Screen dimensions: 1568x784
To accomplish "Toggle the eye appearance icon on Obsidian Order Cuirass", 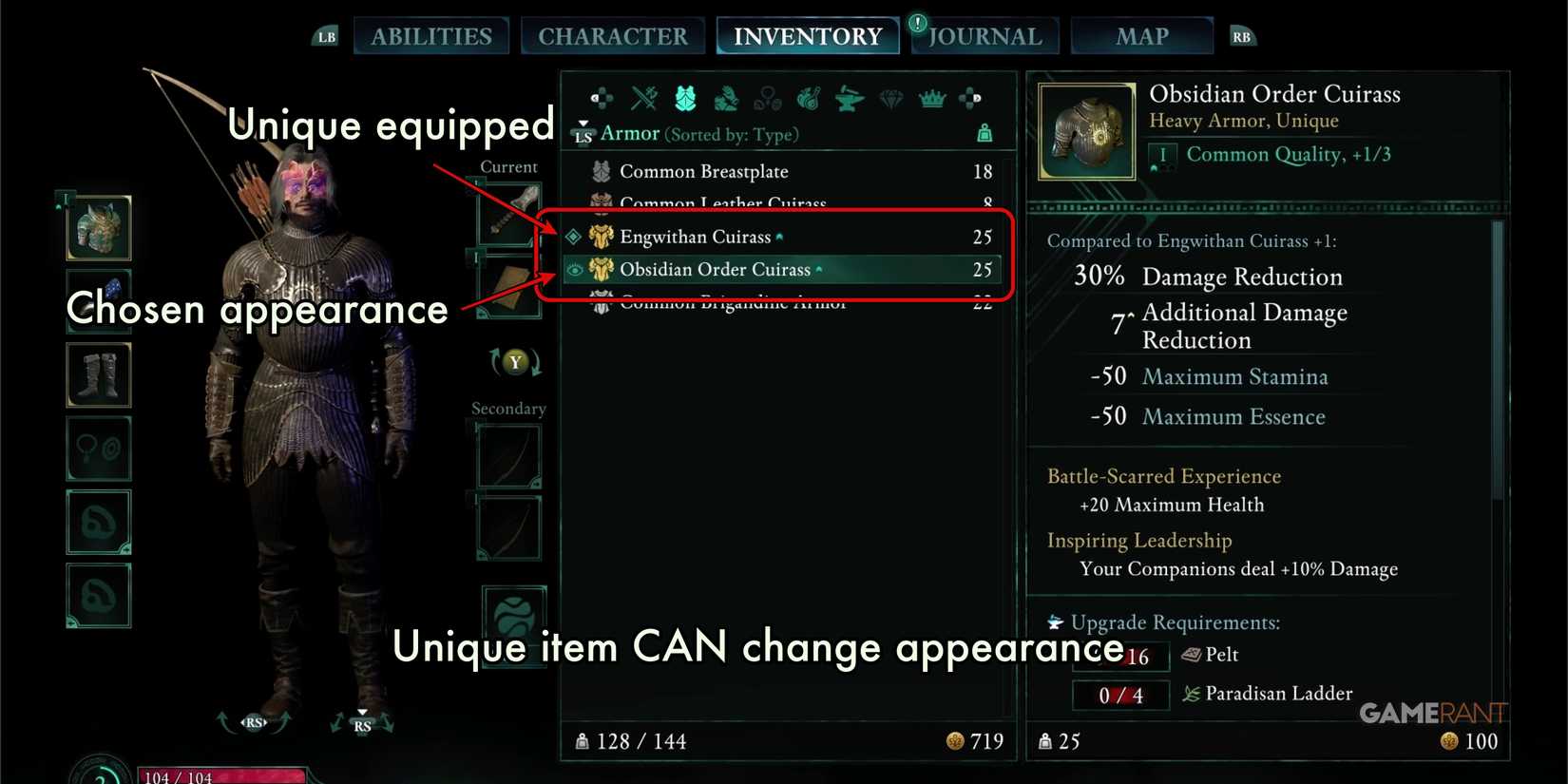I will [575, 270].
